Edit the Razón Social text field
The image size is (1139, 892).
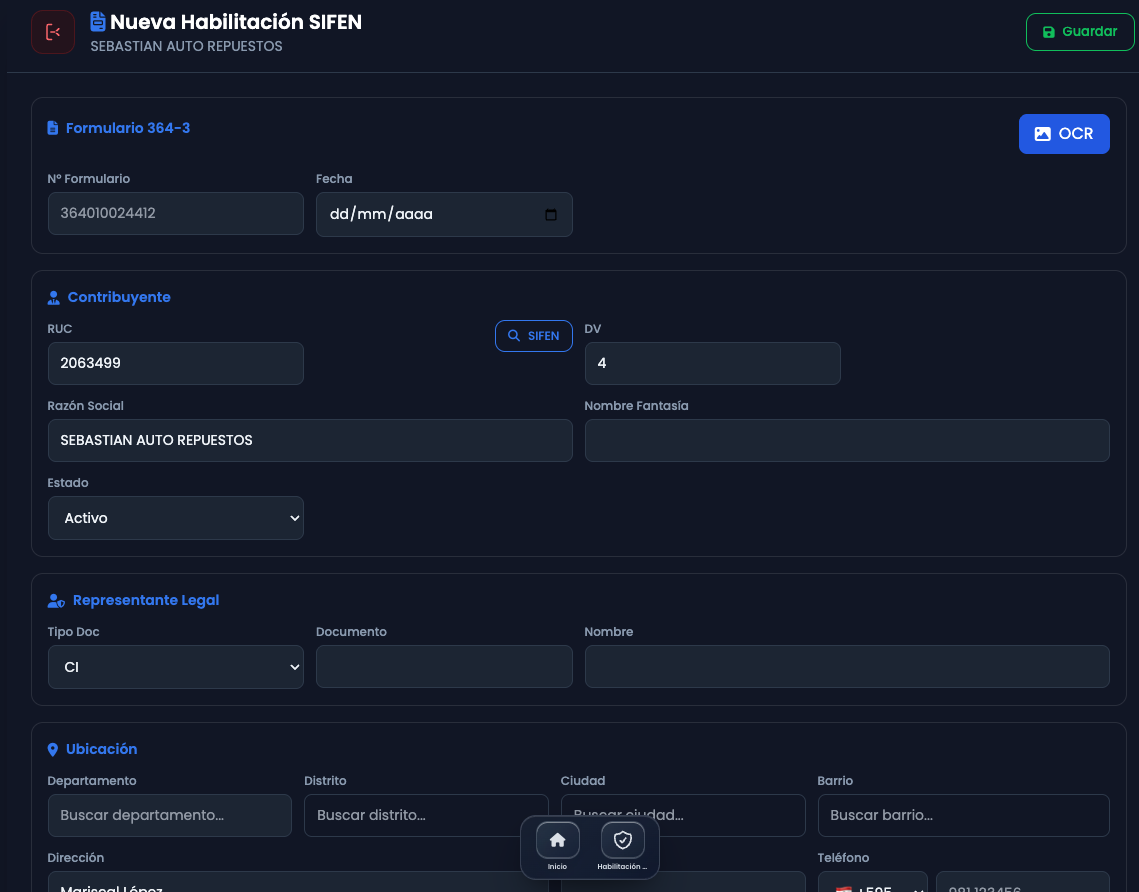310,441
